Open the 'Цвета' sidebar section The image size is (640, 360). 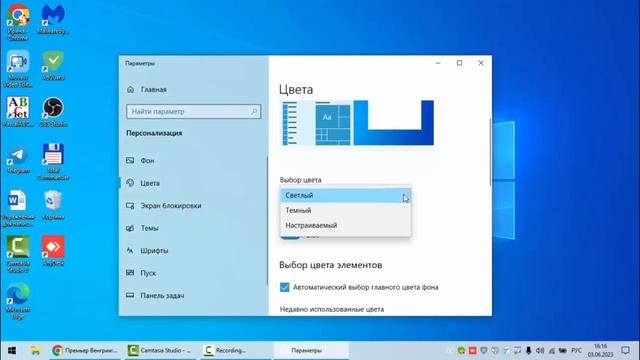tap(193, 183)
